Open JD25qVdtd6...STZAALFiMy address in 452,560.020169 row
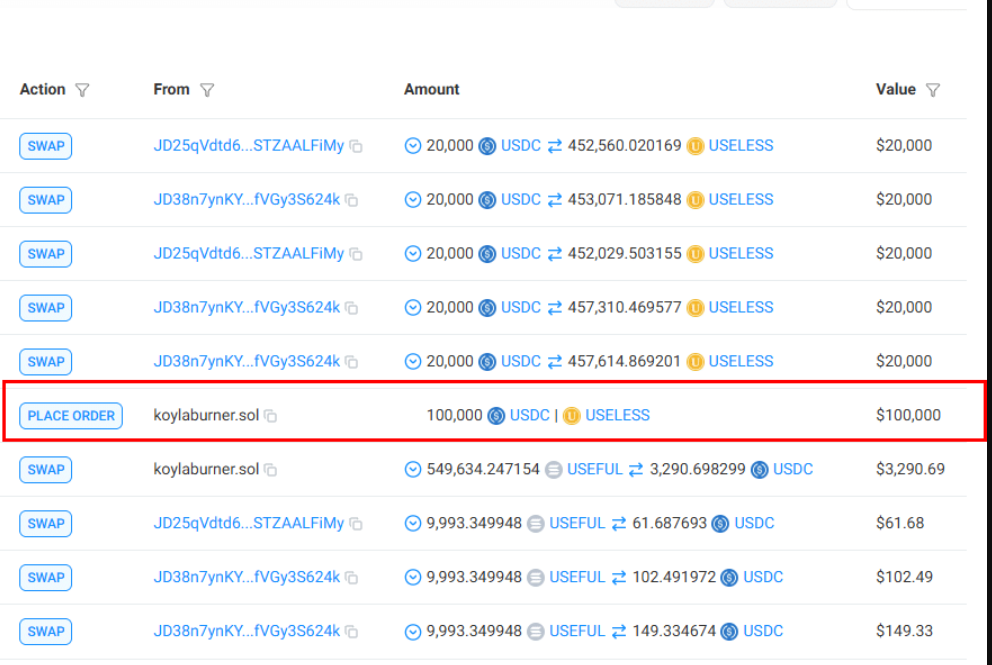The height and width of the screenshot is (665, 992). click(x=249, y=146)
